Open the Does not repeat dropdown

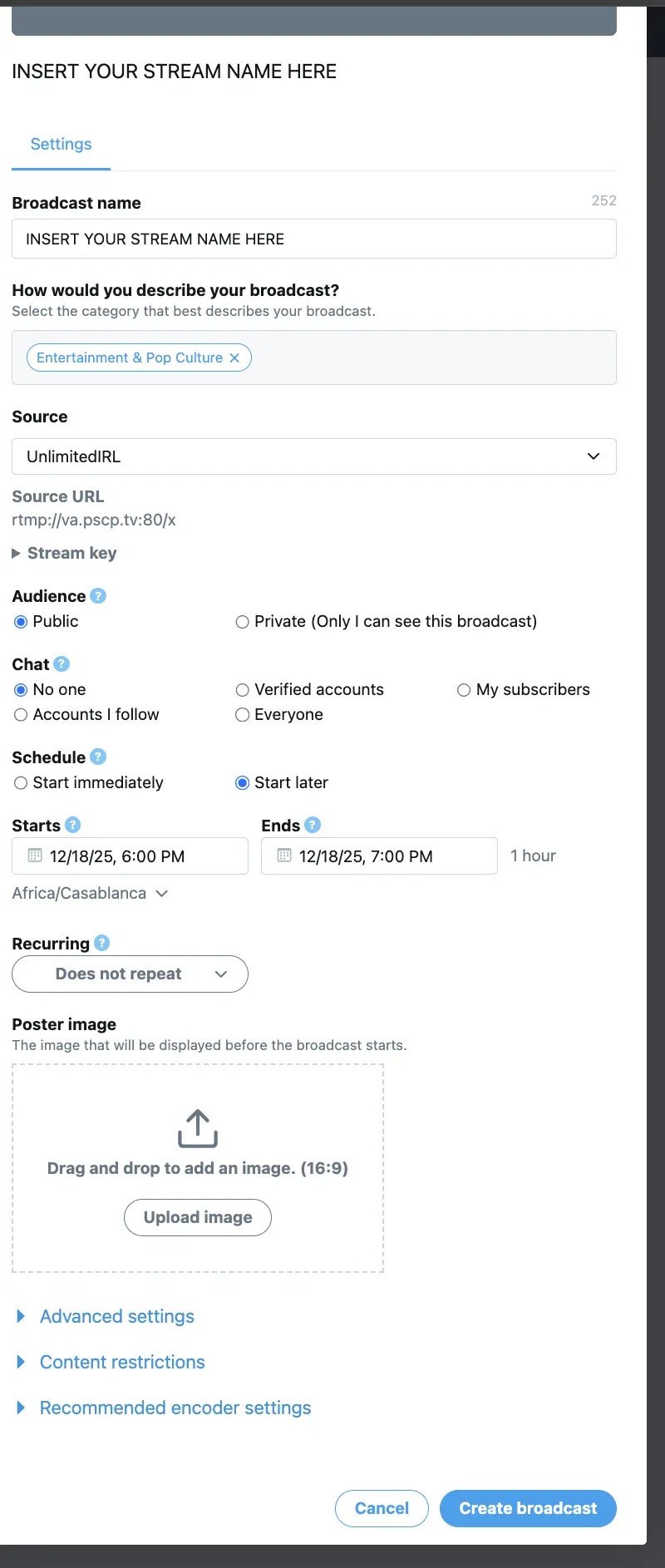click(130, 974)
